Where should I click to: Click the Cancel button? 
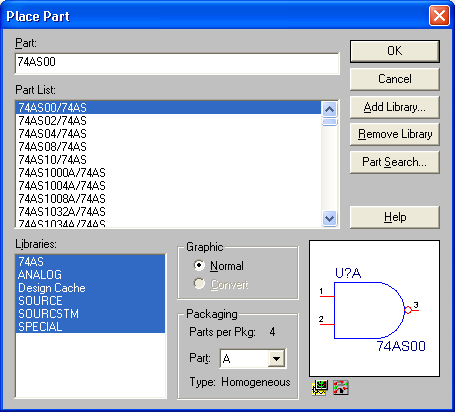click(x=395, y=79)
